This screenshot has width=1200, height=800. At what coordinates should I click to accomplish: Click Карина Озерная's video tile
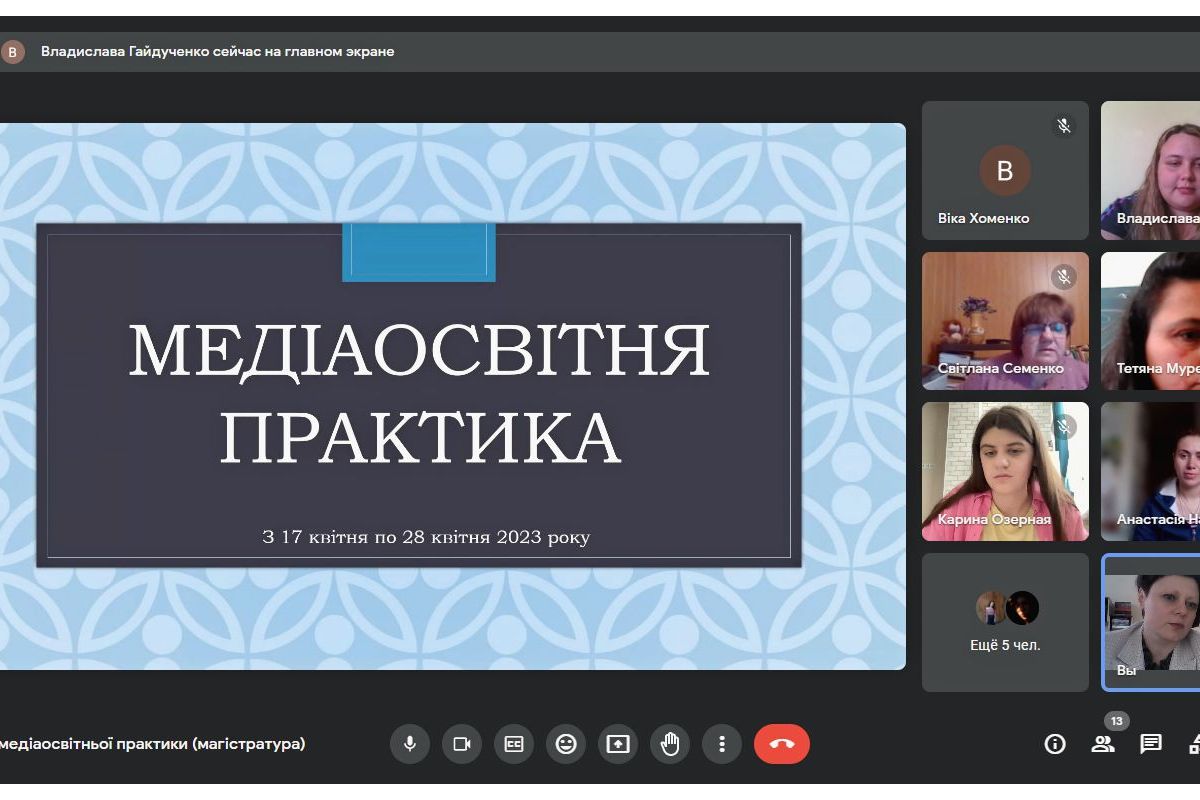click(x=1005, y=471)
